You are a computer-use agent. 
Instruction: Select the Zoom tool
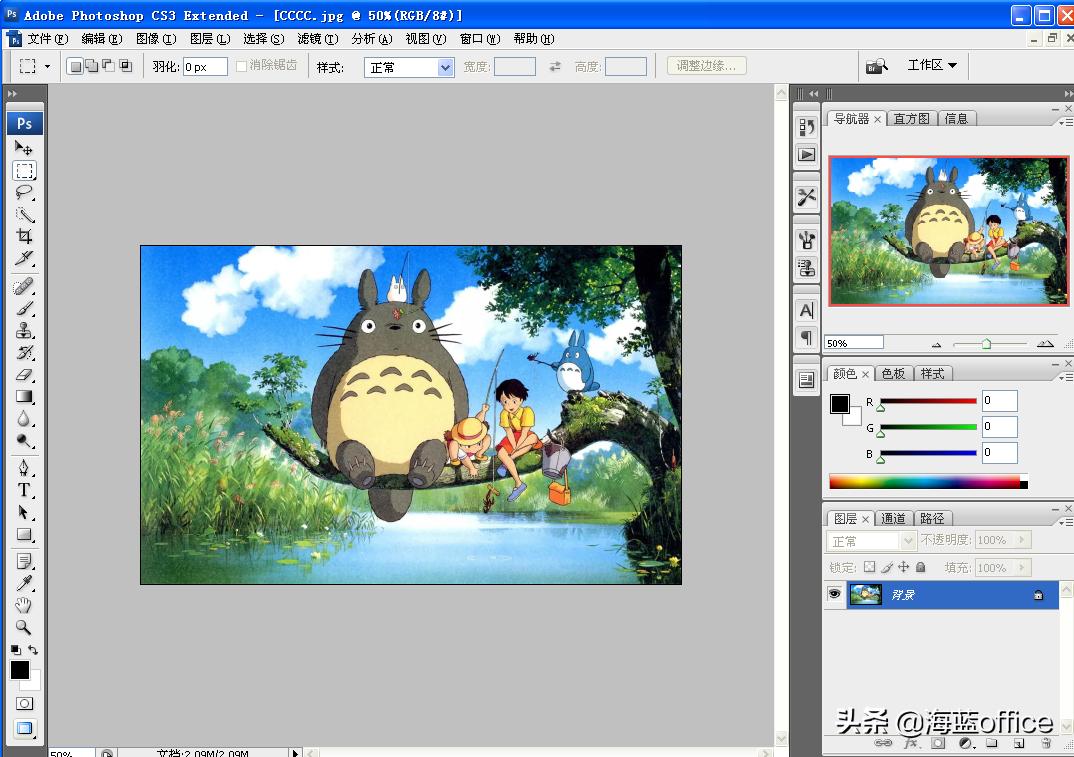click(22, 627)
